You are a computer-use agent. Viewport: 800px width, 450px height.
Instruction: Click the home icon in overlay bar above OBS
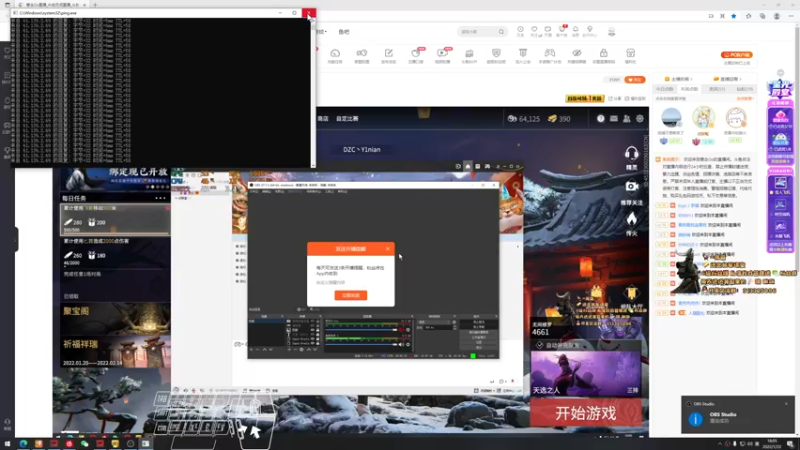tap(467, 166)
